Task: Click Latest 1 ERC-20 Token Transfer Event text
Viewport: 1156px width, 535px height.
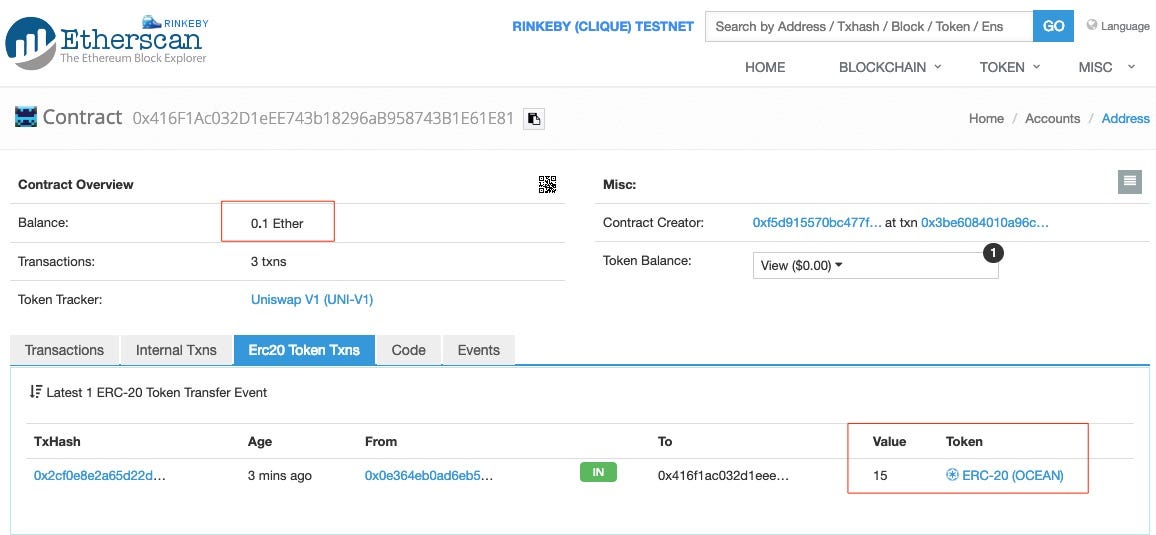Action: pyautogui.click(x=156, y=392)
